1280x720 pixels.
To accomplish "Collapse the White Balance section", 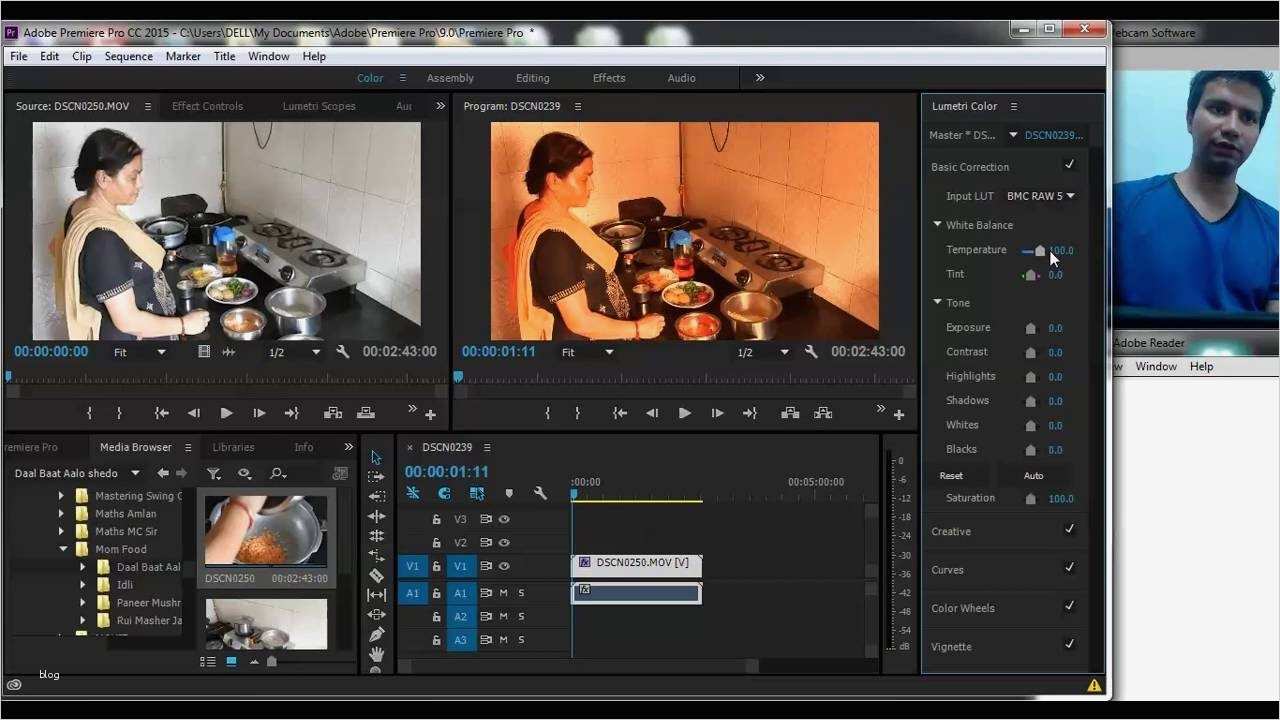I will pos(938,225).
